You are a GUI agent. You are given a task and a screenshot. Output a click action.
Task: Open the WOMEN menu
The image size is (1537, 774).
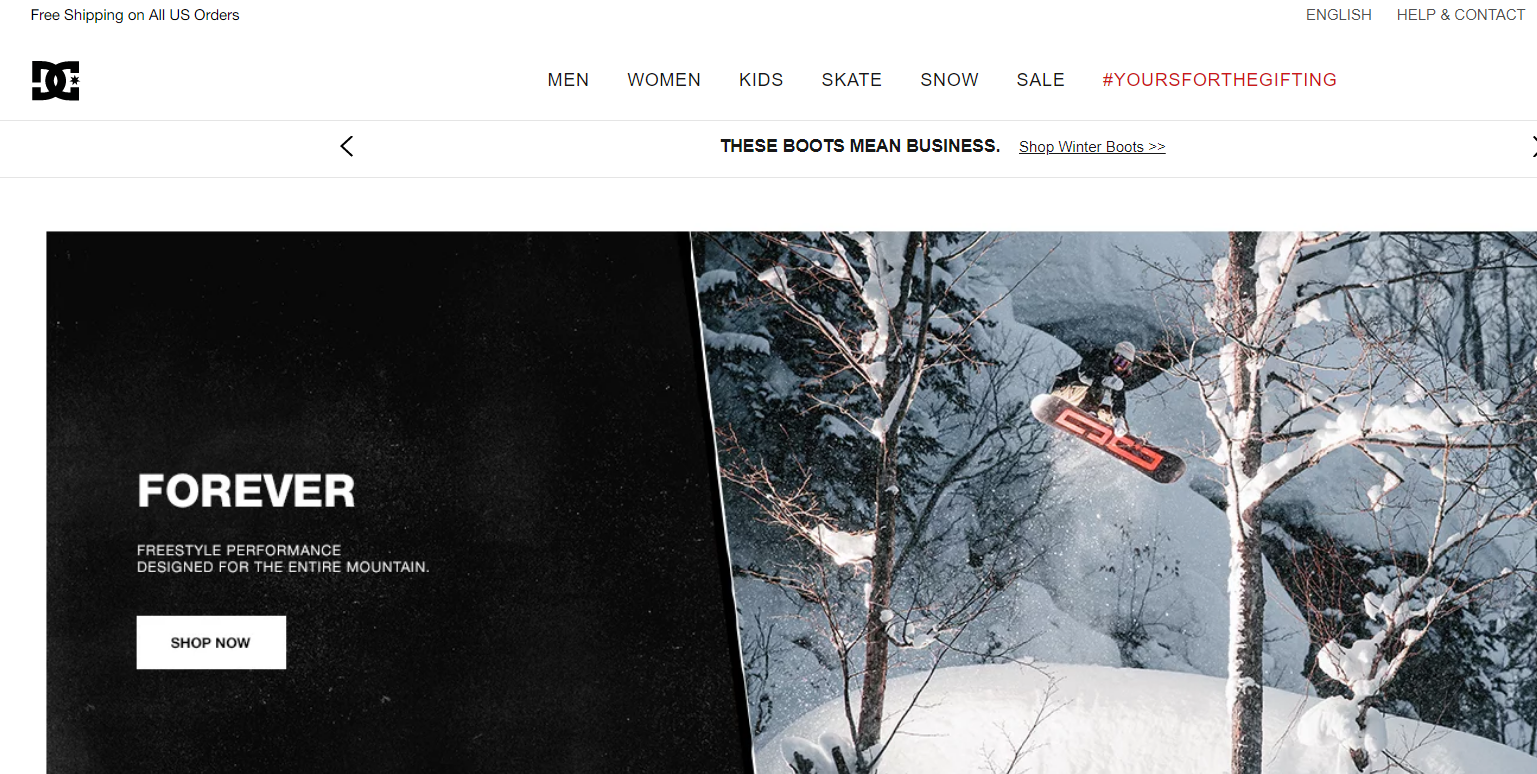pyautogui.click(x=664, y=80)
